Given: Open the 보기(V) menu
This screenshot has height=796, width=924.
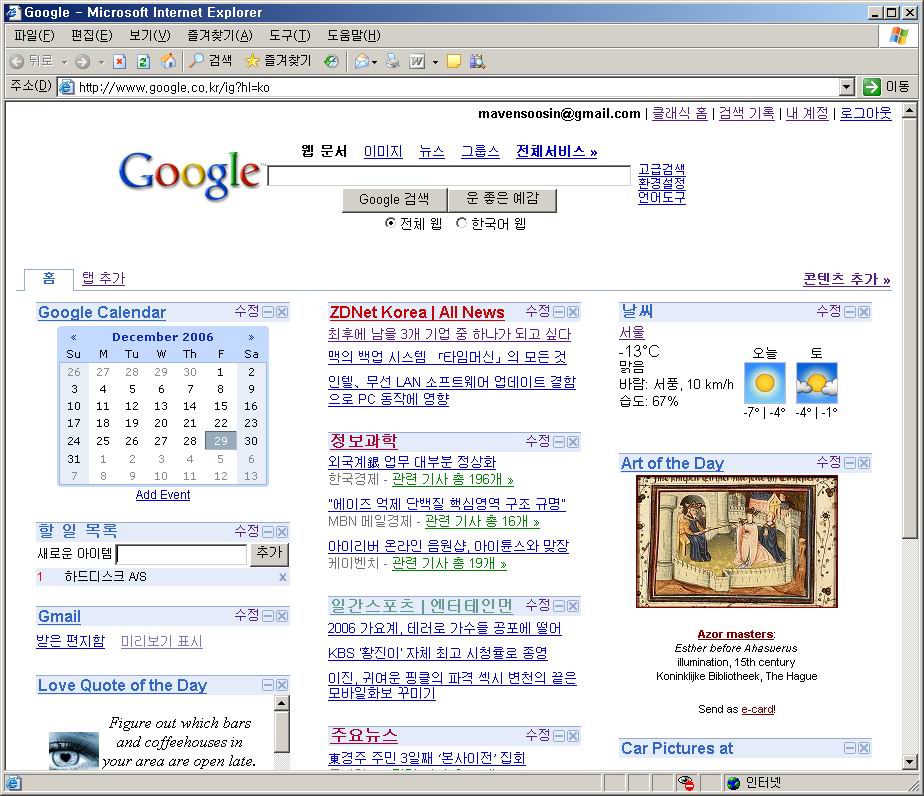Looking at the screenshot, I should 150,36.
